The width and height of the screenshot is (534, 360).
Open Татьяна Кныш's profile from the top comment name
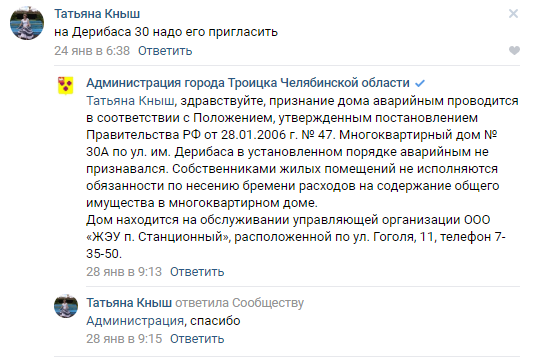click(97, 14)
